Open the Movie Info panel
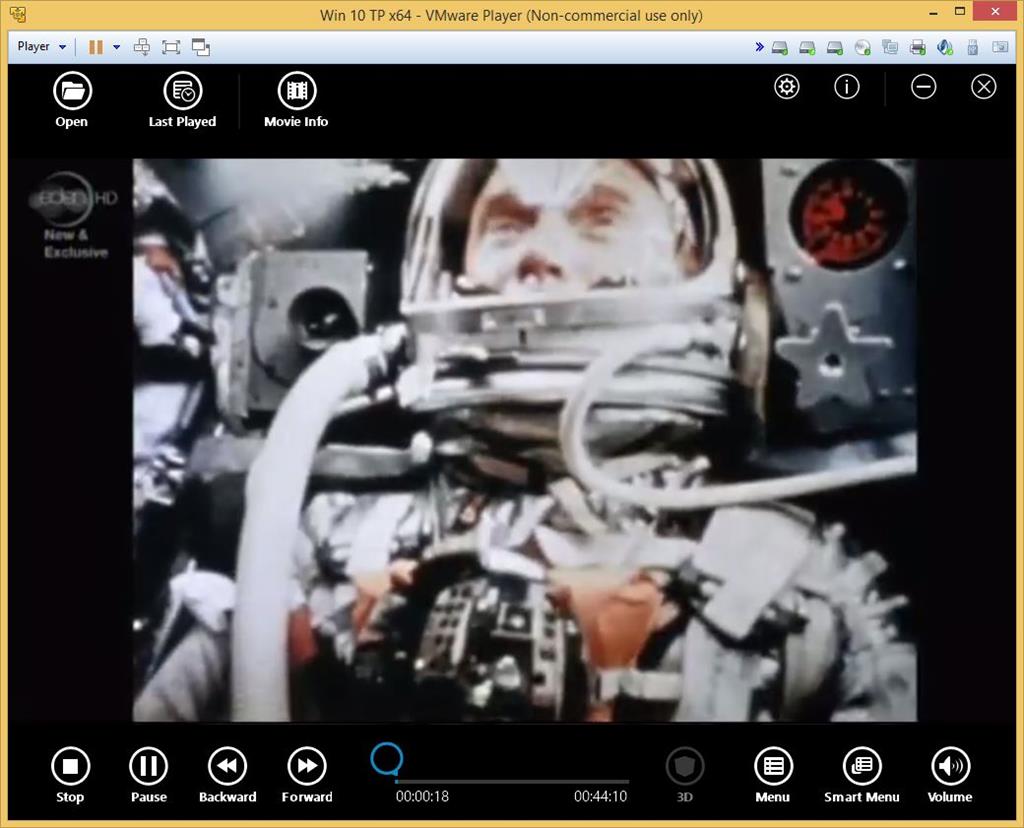This screenshot has height=828, width=1024. click(296, 100)
